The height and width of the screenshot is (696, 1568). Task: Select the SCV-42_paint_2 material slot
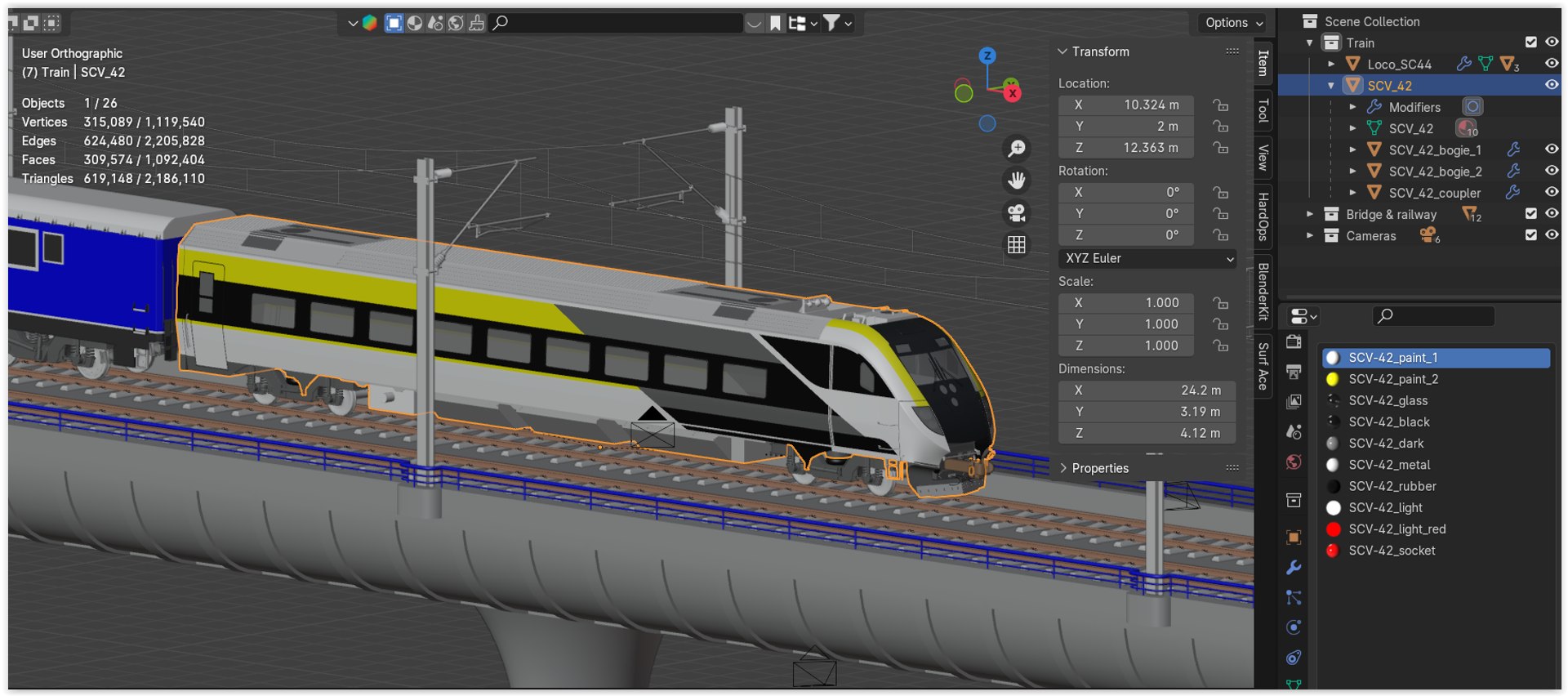point(1436,379)
